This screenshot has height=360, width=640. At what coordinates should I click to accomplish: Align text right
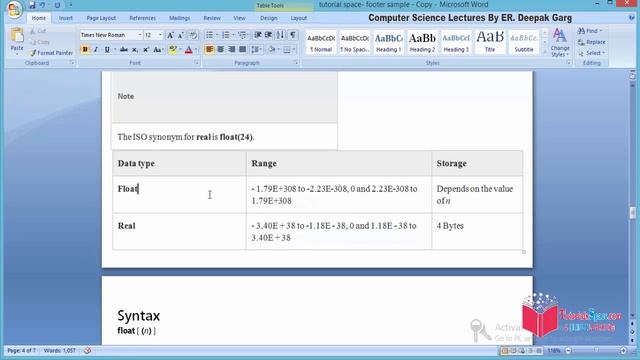231,50
